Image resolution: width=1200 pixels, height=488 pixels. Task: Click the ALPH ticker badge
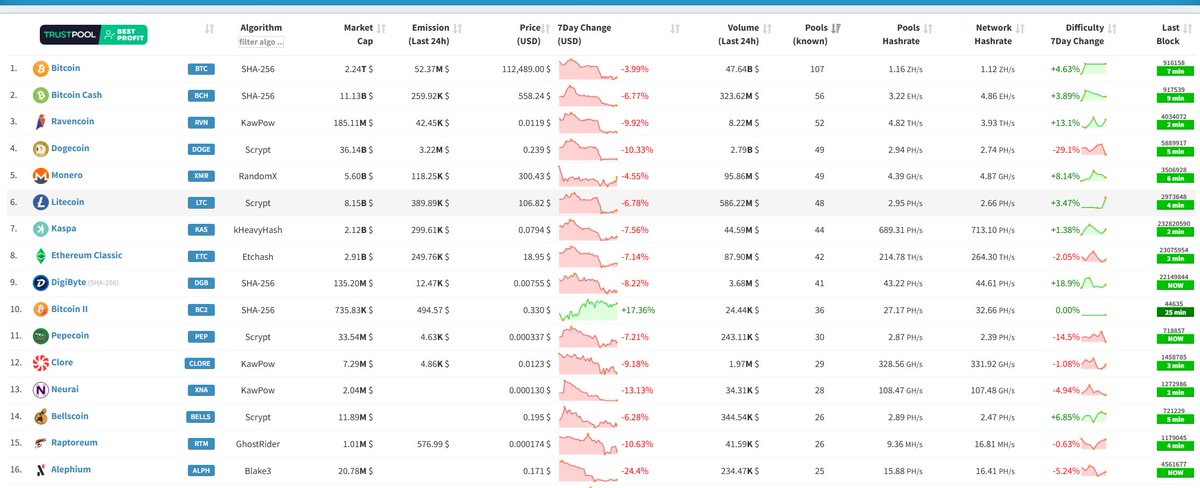coord(201,470)
